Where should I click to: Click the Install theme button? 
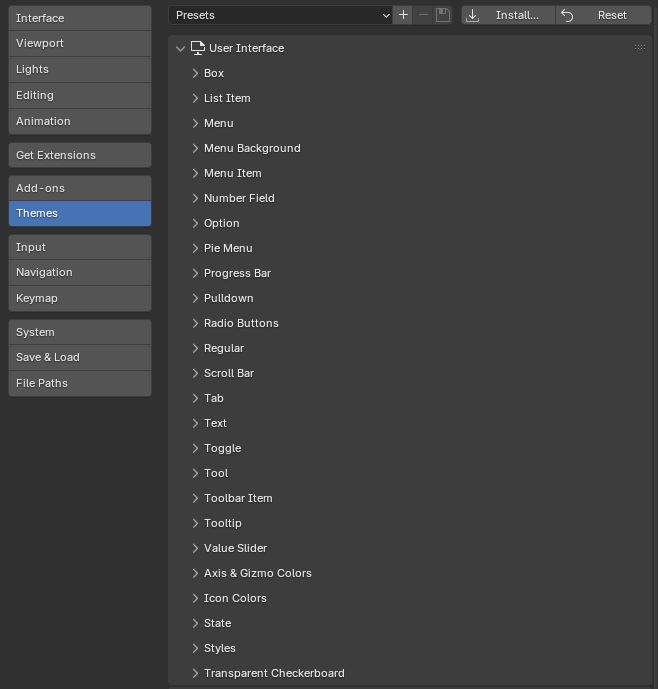coord(508,15)
